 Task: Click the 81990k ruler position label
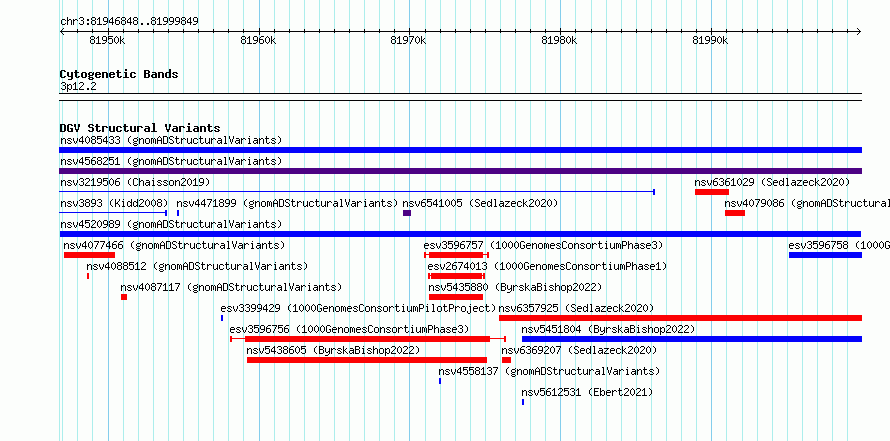point(710,41)
